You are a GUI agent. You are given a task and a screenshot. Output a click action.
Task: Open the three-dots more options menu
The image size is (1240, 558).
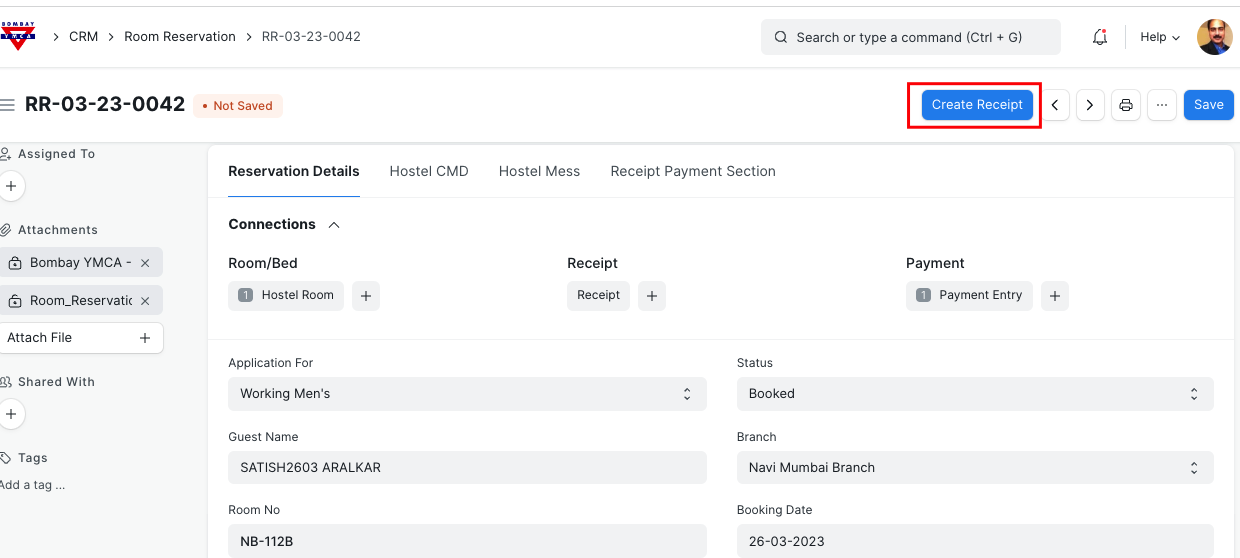click(x=1161, y=105)
